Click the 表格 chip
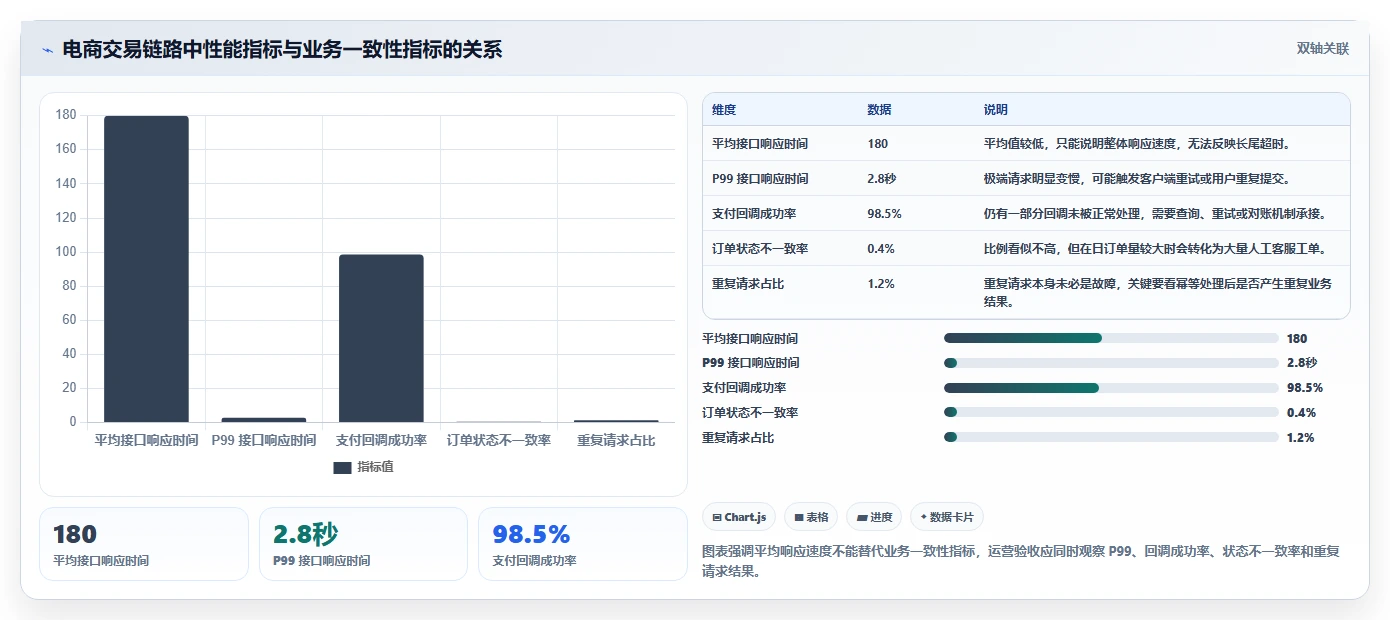 point(810,517)
